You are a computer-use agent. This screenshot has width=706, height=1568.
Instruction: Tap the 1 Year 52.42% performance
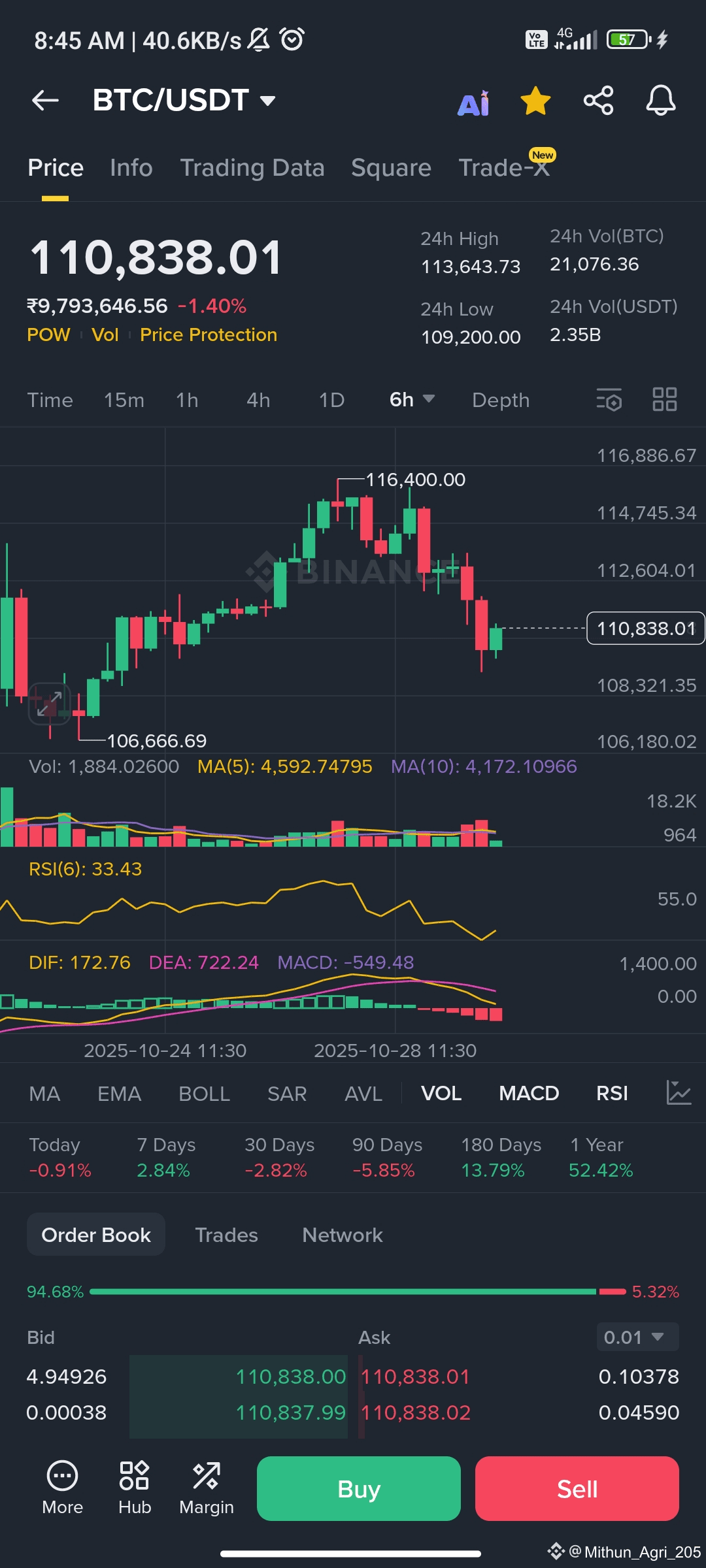pyautogui.click(x=601, y=1157)
